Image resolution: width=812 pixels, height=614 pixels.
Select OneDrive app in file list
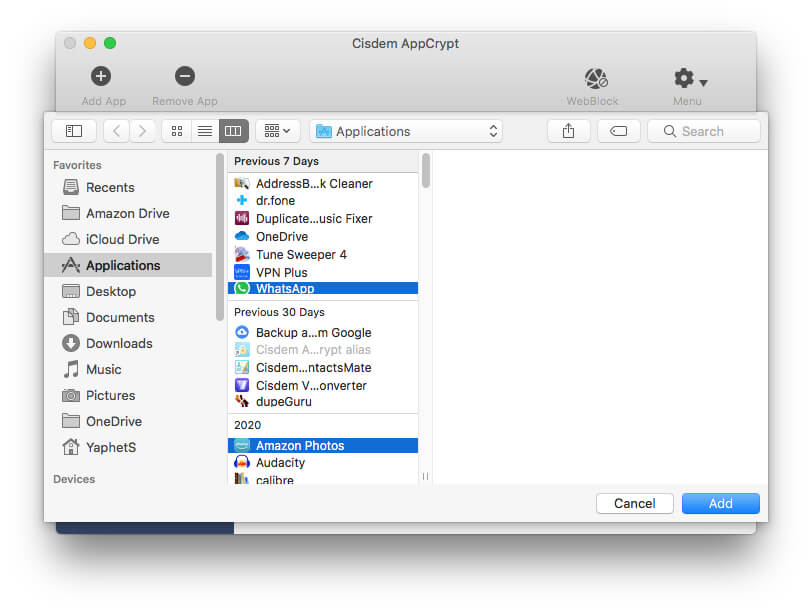pyautogui.click(x=323, y=237)
